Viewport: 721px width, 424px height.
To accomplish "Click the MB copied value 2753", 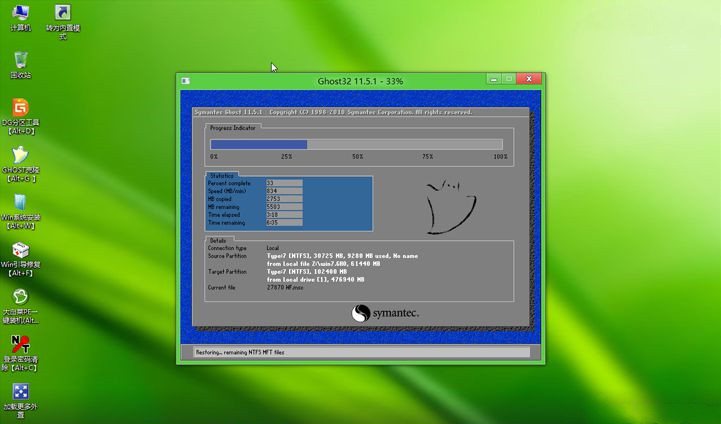I will click(284, 199).
